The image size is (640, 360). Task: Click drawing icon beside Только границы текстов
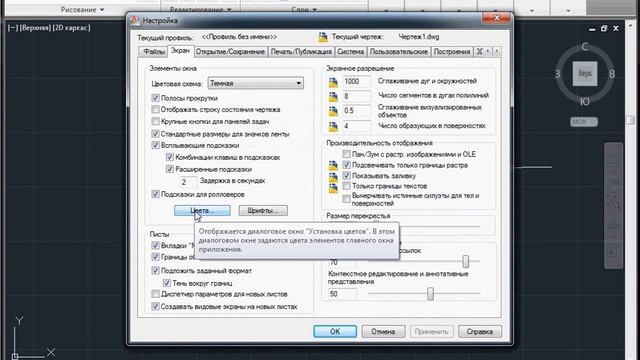click(333, 187)
